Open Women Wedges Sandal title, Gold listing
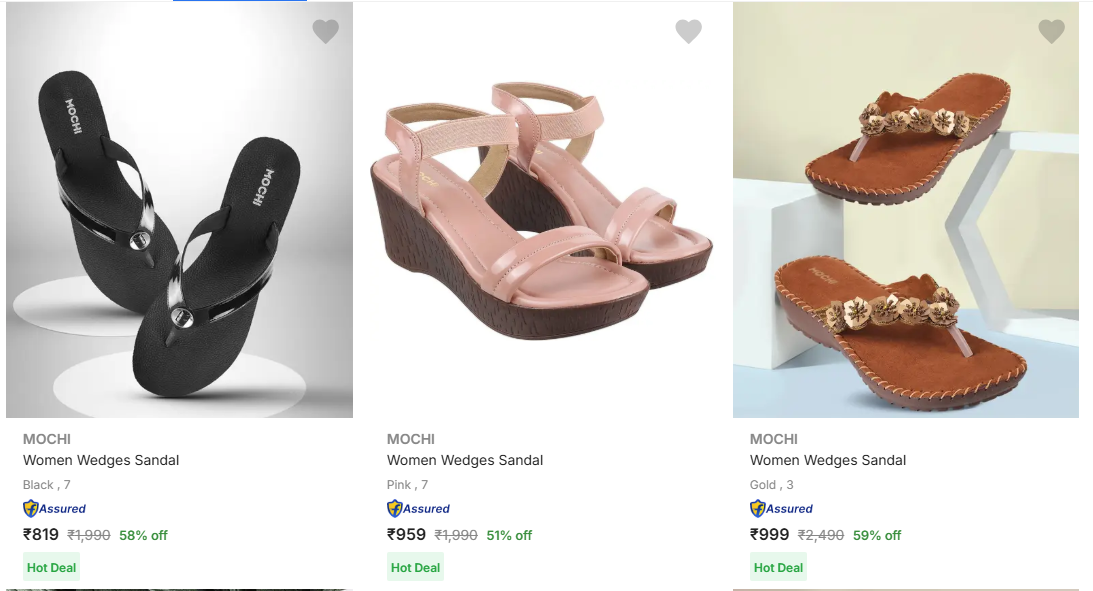The width and height of the screenshot is (1093, 591). 828,460
